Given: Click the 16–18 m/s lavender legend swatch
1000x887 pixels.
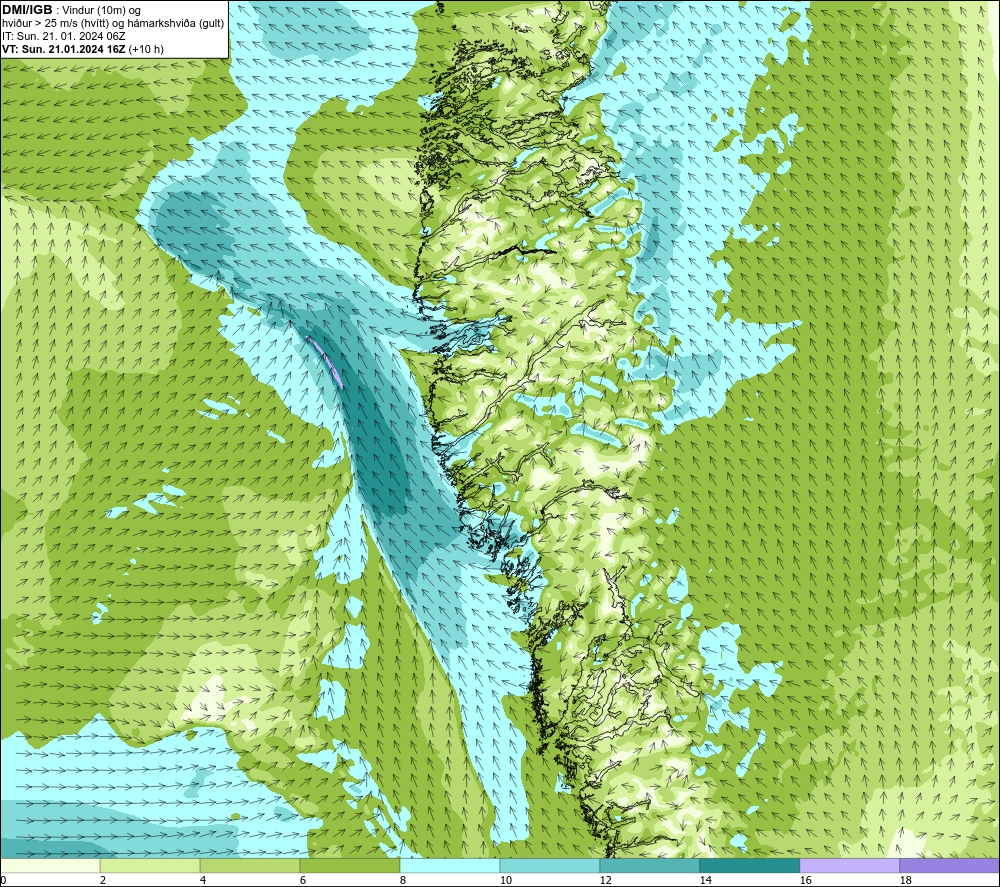Looking at the screenshot, I should 849,866.
